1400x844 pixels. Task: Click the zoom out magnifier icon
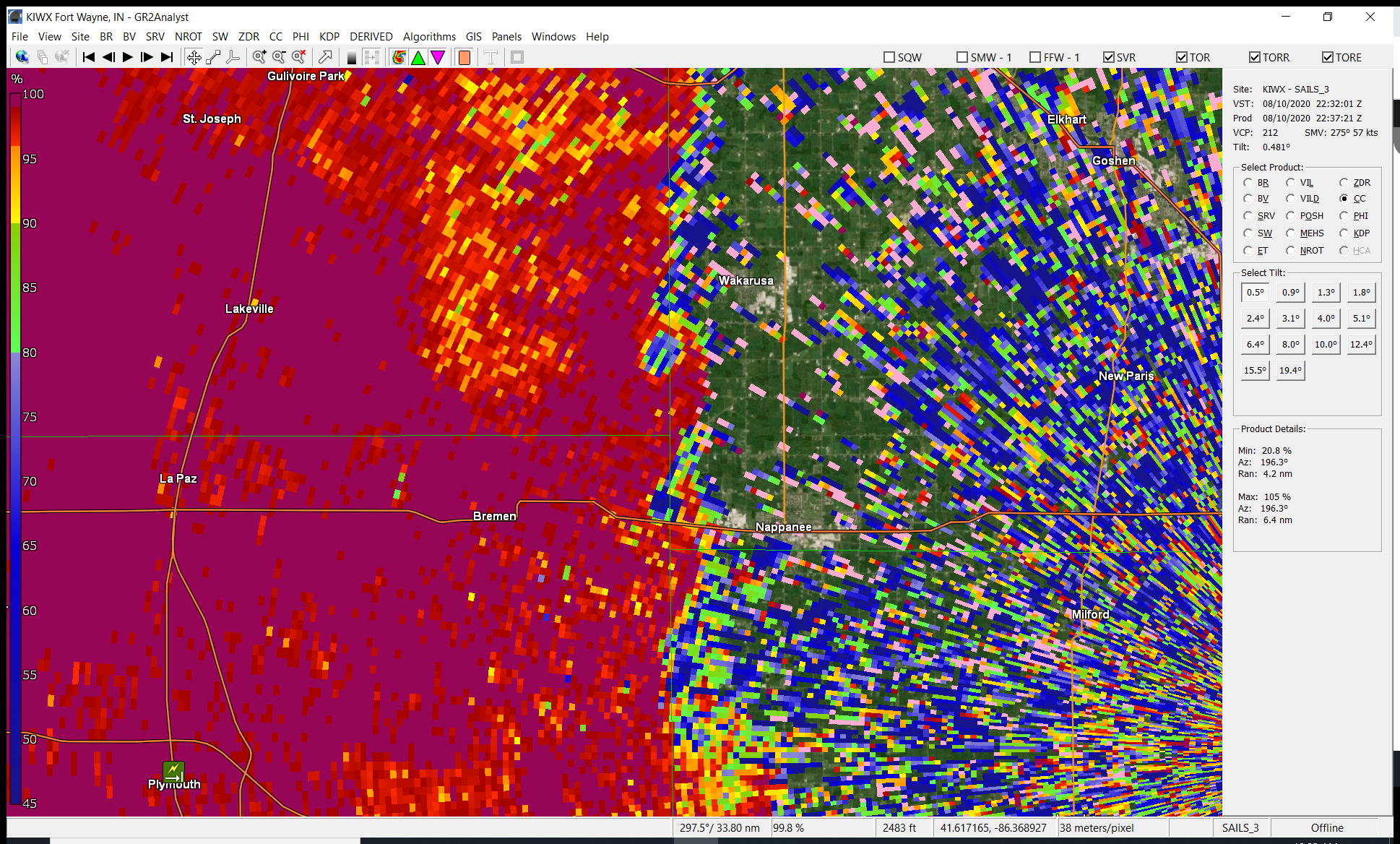pyautogui.click(x=279, y=57)
